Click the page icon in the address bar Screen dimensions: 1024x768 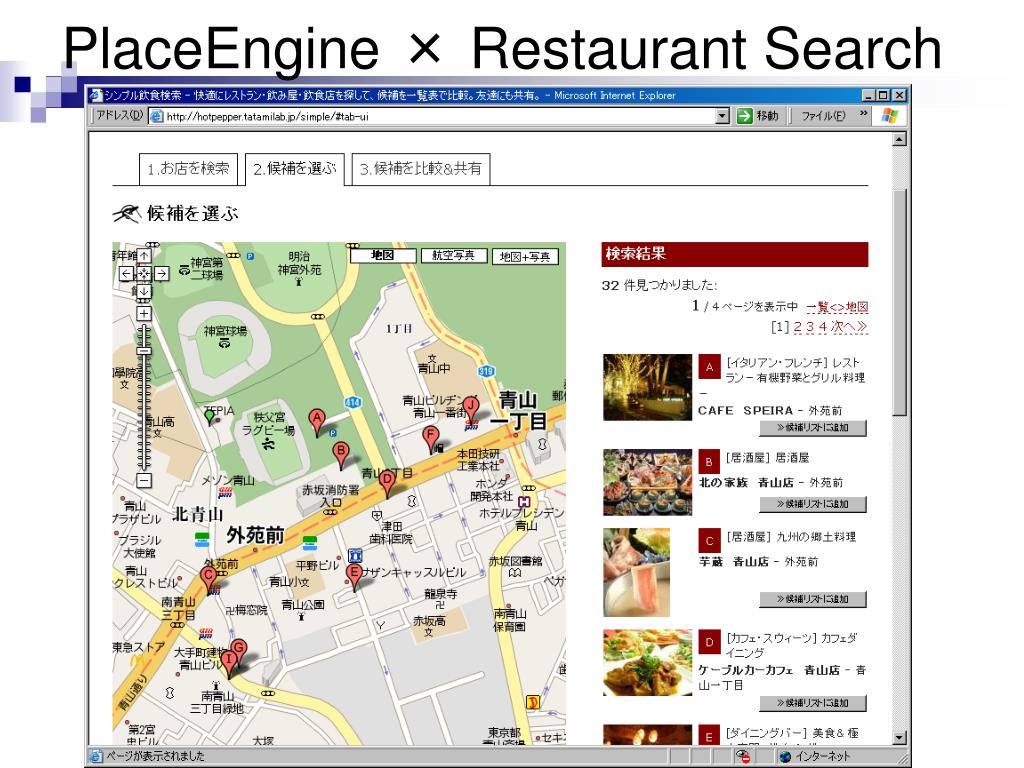[156, 116]
